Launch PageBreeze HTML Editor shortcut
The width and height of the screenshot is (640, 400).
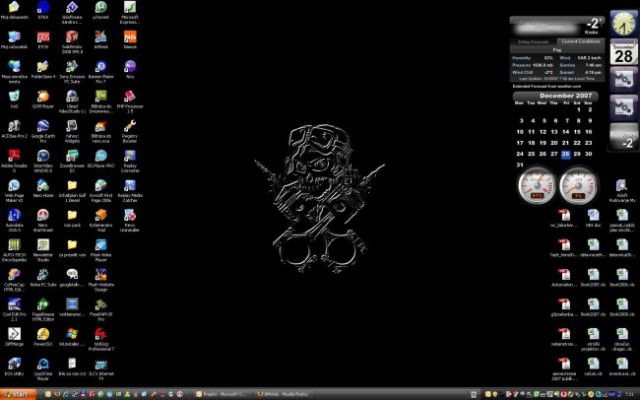point(43,309)
